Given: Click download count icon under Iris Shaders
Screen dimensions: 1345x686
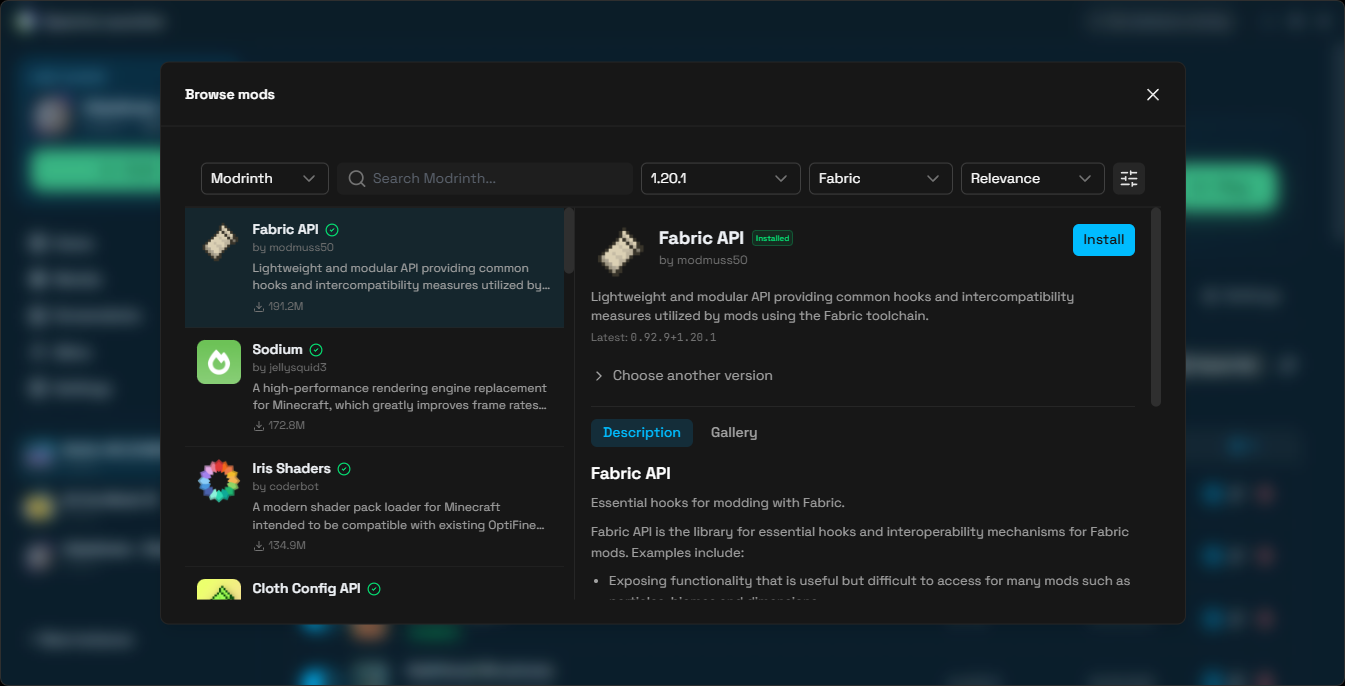Looking at the screenshot, I should (259, 546).
